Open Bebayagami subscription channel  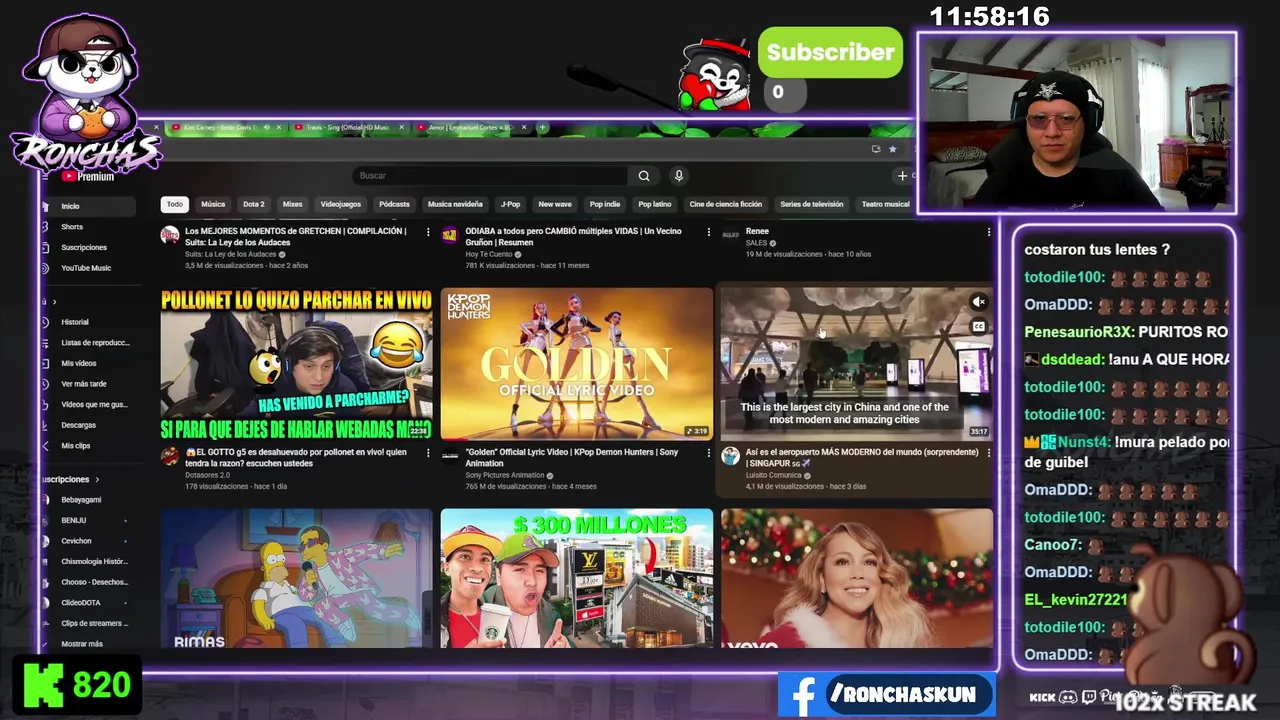pos(88,499)
